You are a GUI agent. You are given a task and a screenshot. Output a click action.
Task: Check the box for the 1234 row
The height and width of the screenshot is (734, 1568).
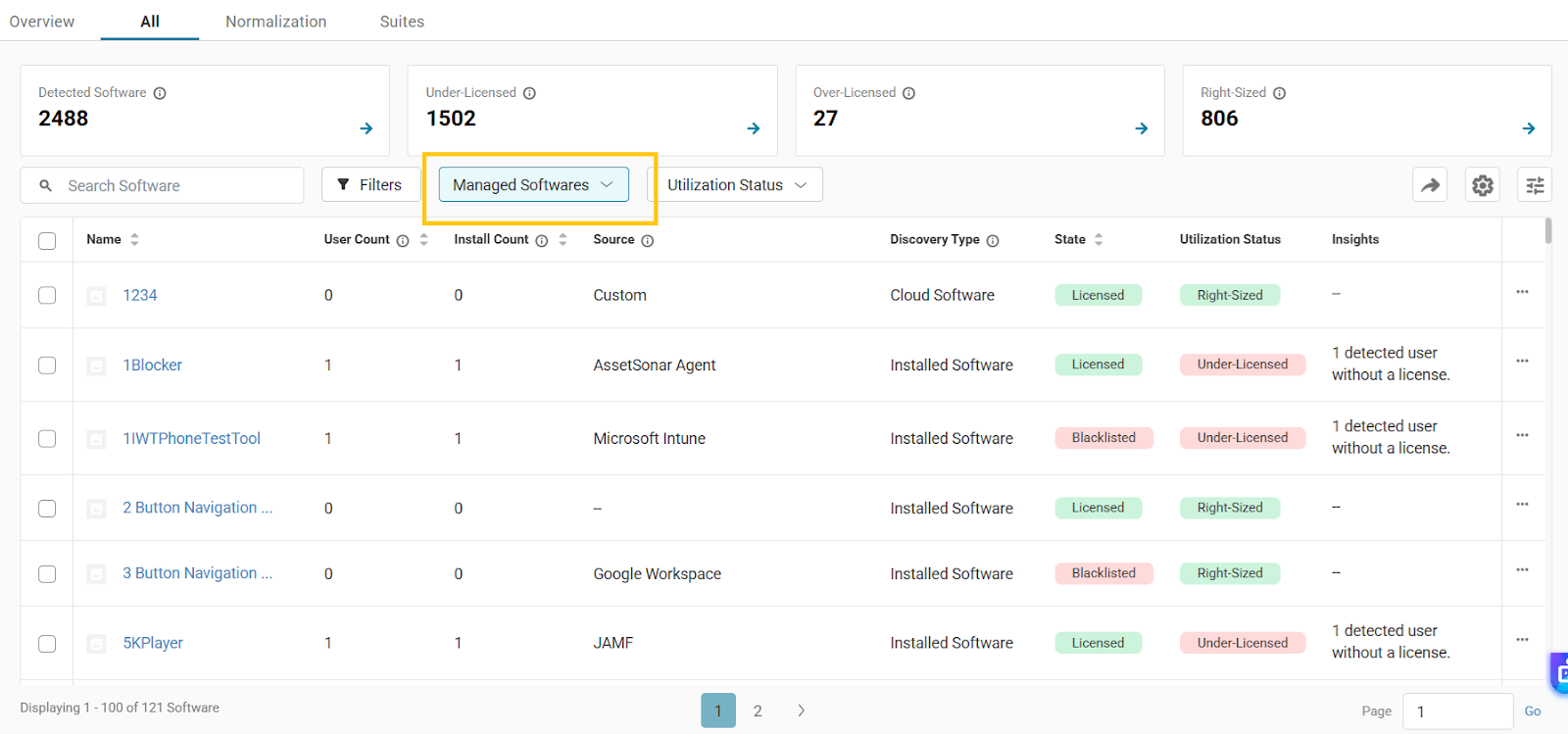point(47,295)
